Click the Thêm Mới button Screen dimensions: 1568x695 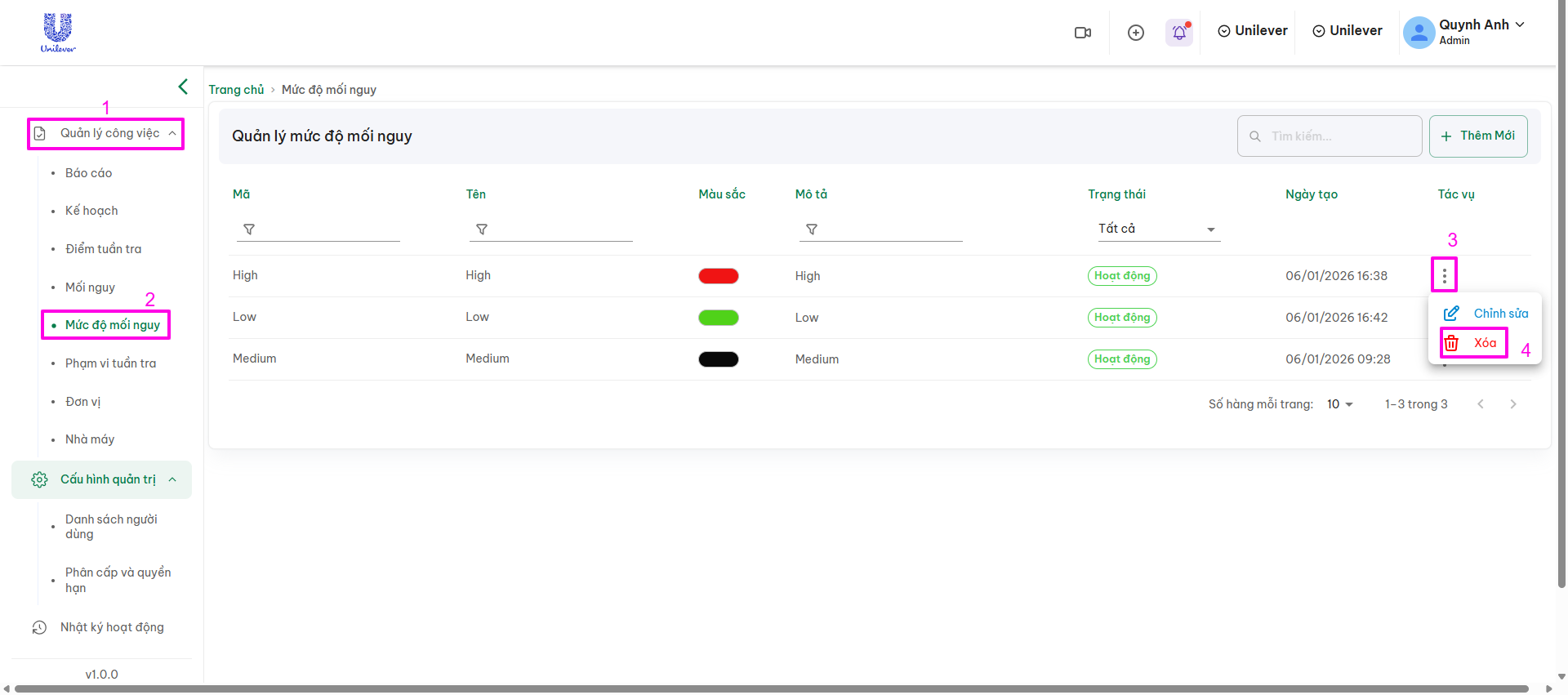(1478, 136)
